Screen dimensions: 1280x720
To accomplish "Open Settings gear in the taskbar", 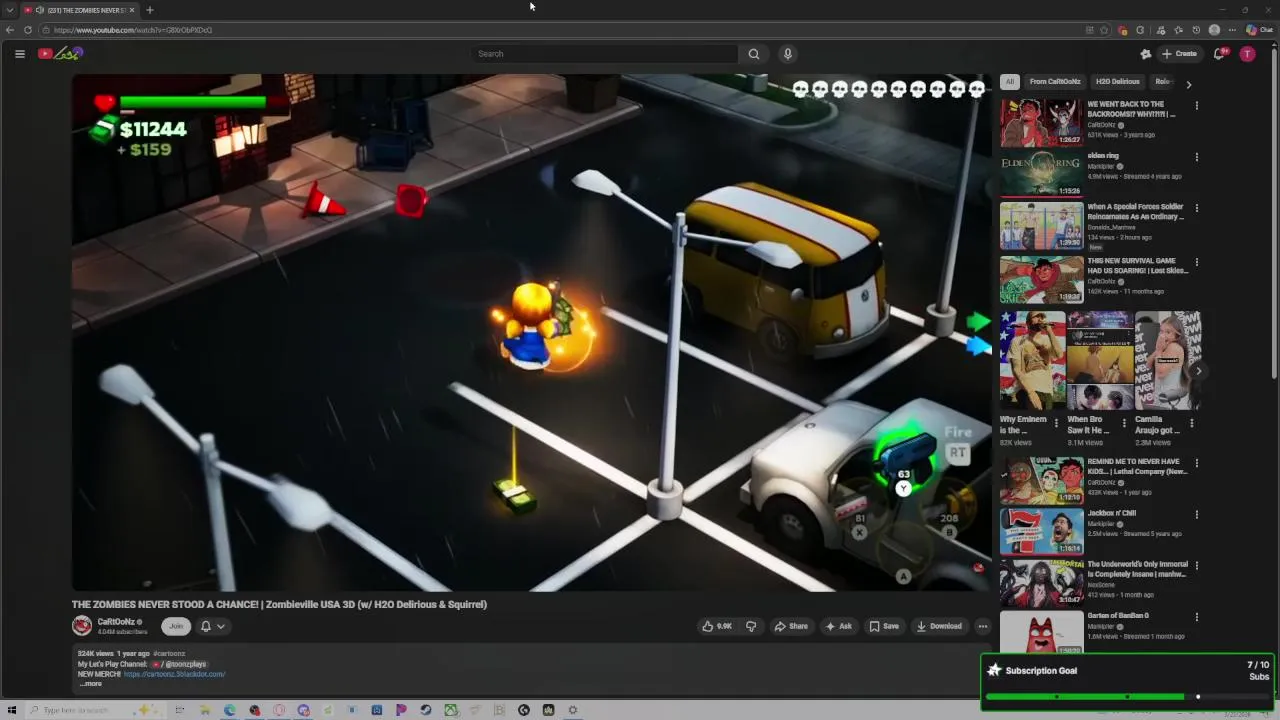I will click(x=573, y=710).
